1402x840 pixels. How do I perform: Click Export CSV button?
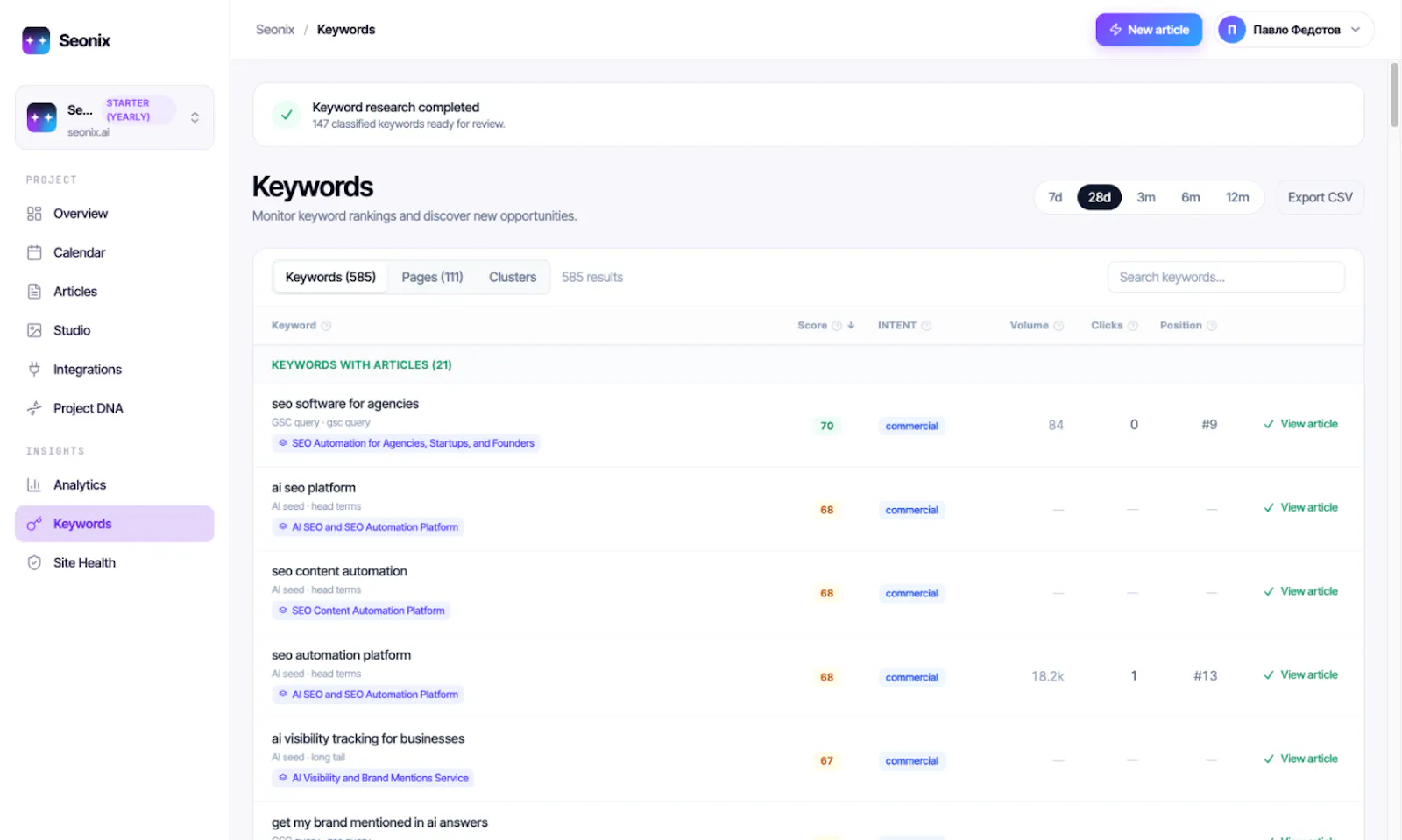pyautogui.click(x=1320, y=198)
